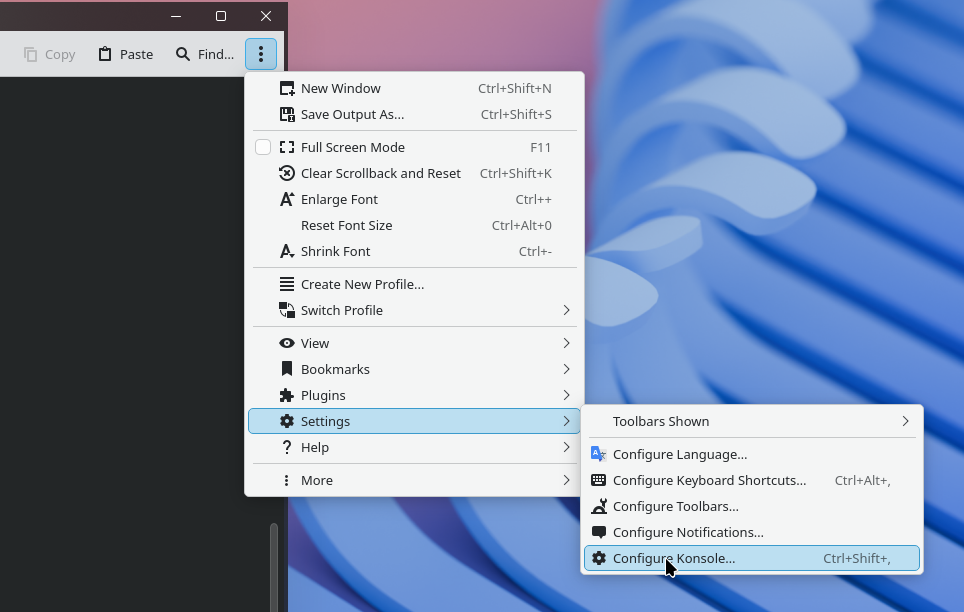The image size is (964, 612).
Task: Click the Full Screen Mode brackets icon
Action: [286, 148]
